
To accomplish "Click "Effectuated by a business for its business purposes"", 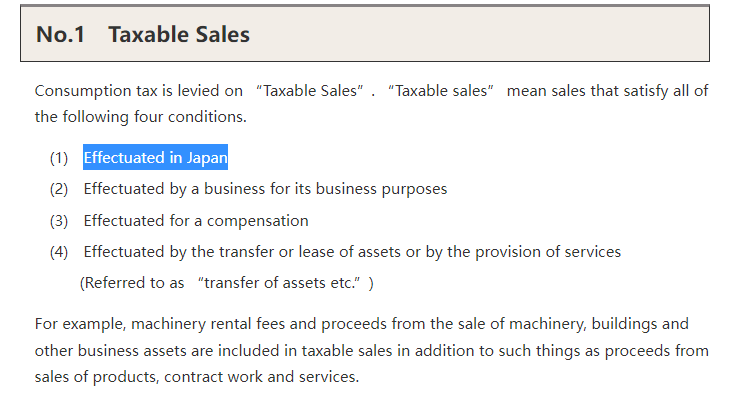I will point(265,189).
